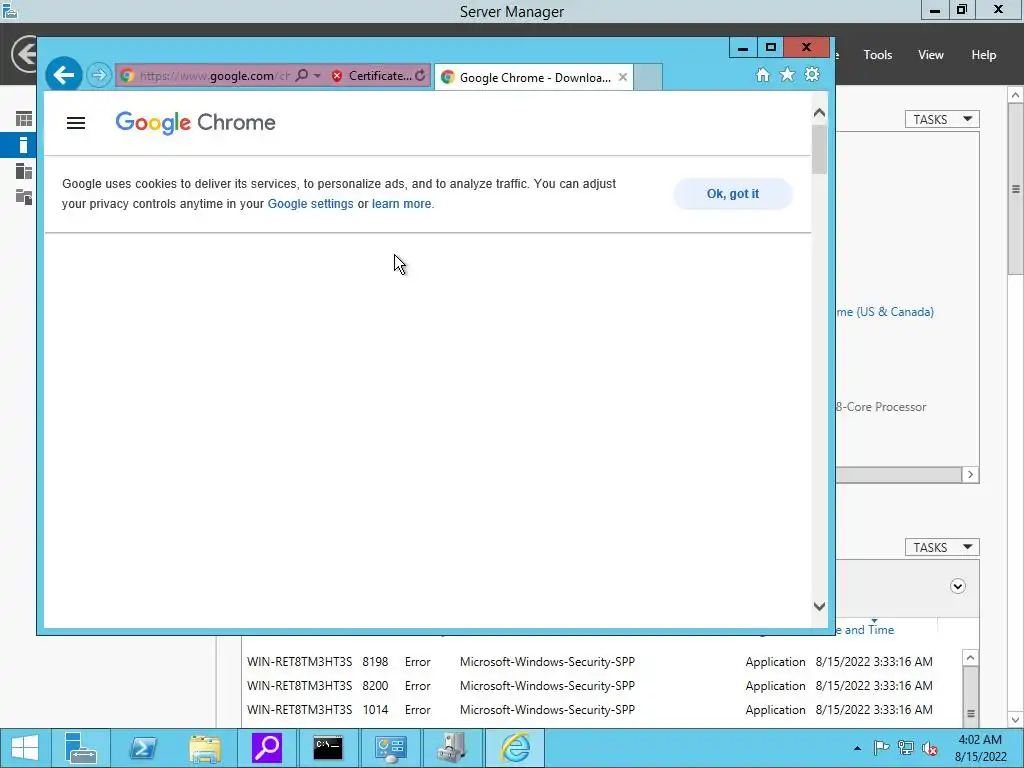This screenshot has width=1024, height=768.
Task: Select event row with ID 8198
Action: coord(590,662)
